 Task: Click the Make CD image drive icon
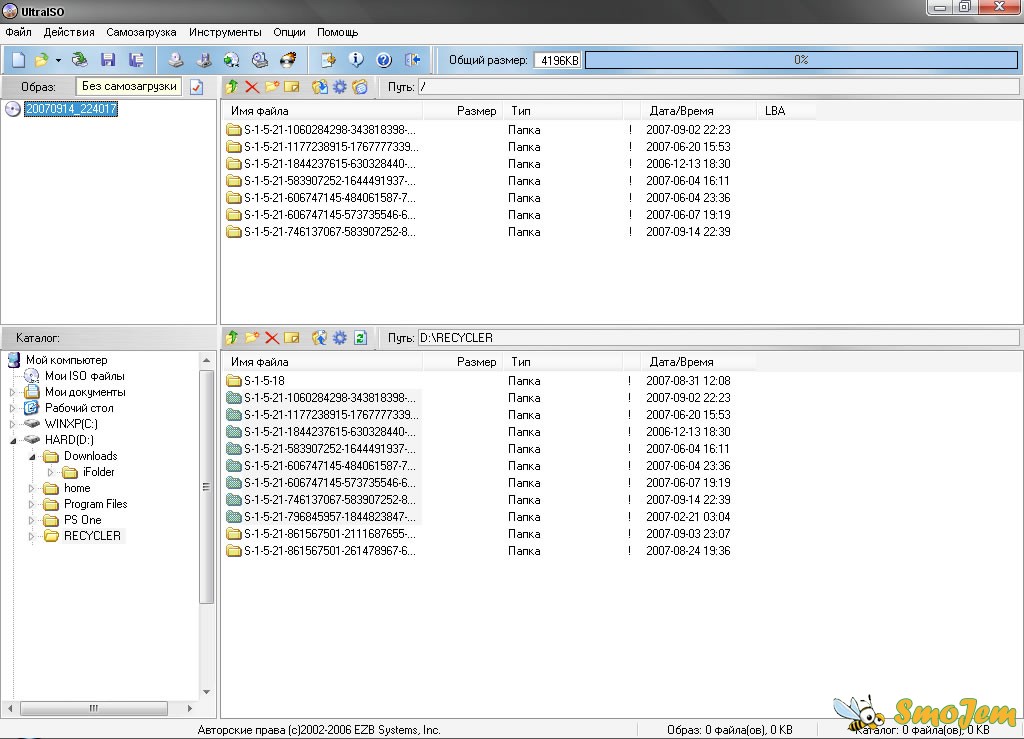point(175,60)
